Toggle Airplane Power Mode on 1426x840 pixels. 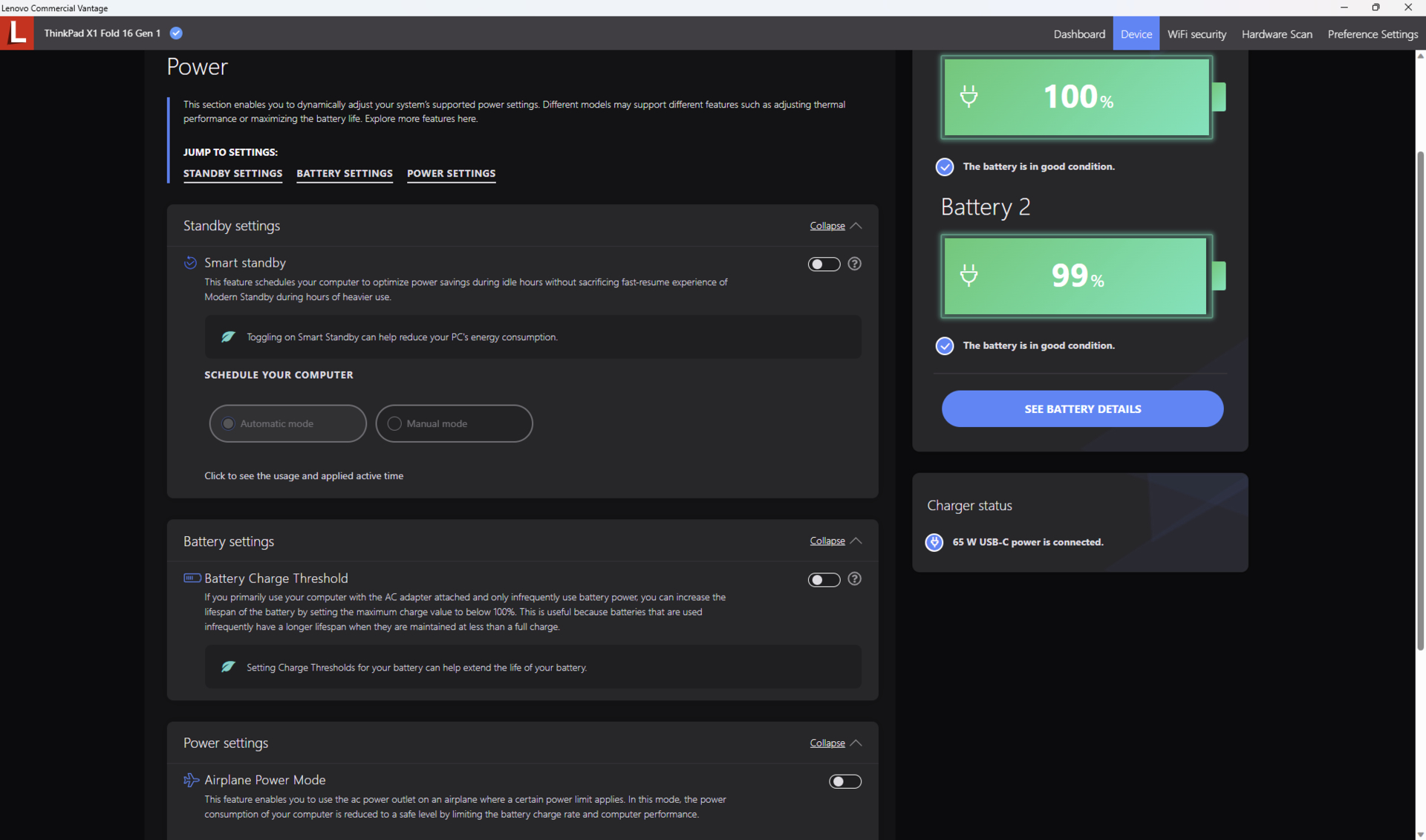tap(844, 781)
